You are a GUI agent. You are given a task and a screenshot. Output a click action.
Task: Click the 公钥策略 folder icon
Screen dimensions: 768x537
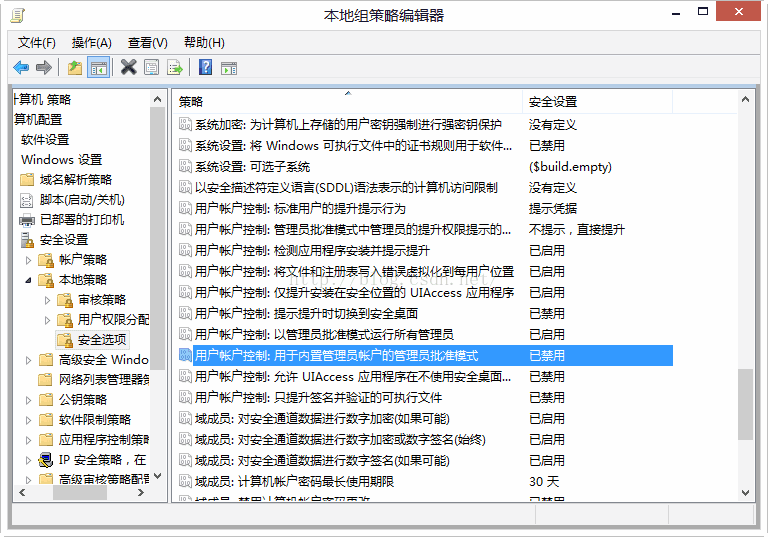pyautogui.click(x=46, y=400)
